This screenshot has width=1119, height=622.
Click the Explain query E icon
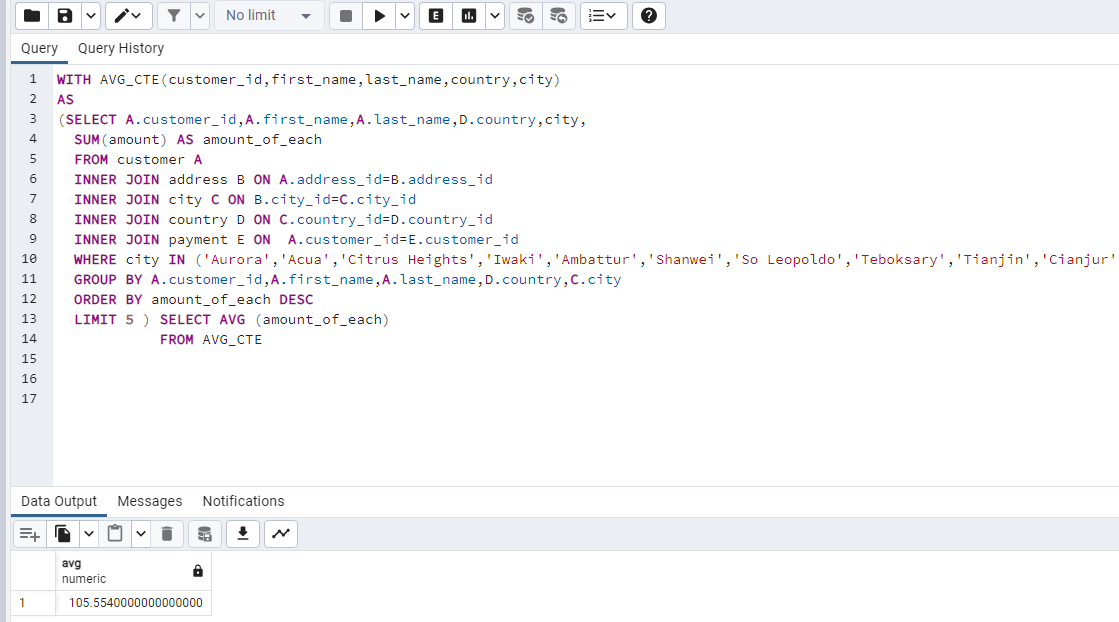tap(435, 16)
